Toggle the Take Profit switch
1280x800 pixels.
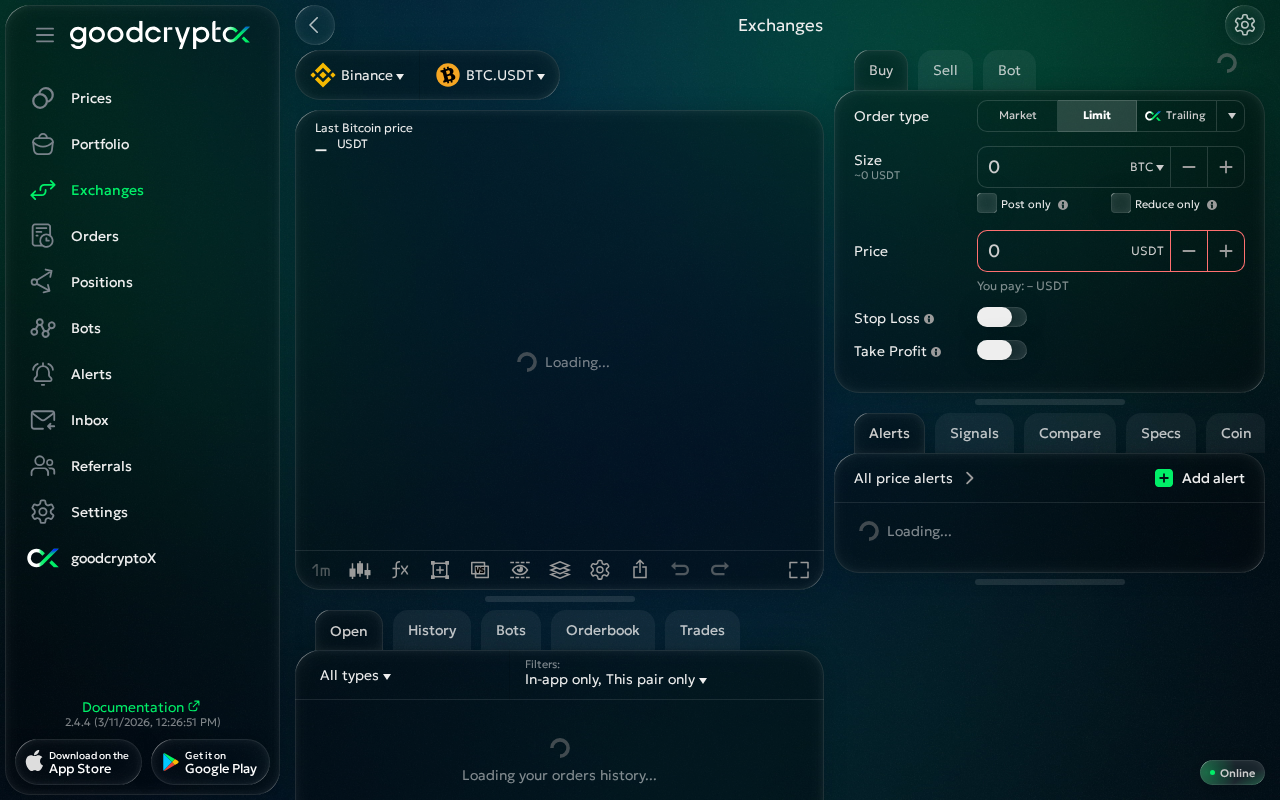pos(1002,350)
